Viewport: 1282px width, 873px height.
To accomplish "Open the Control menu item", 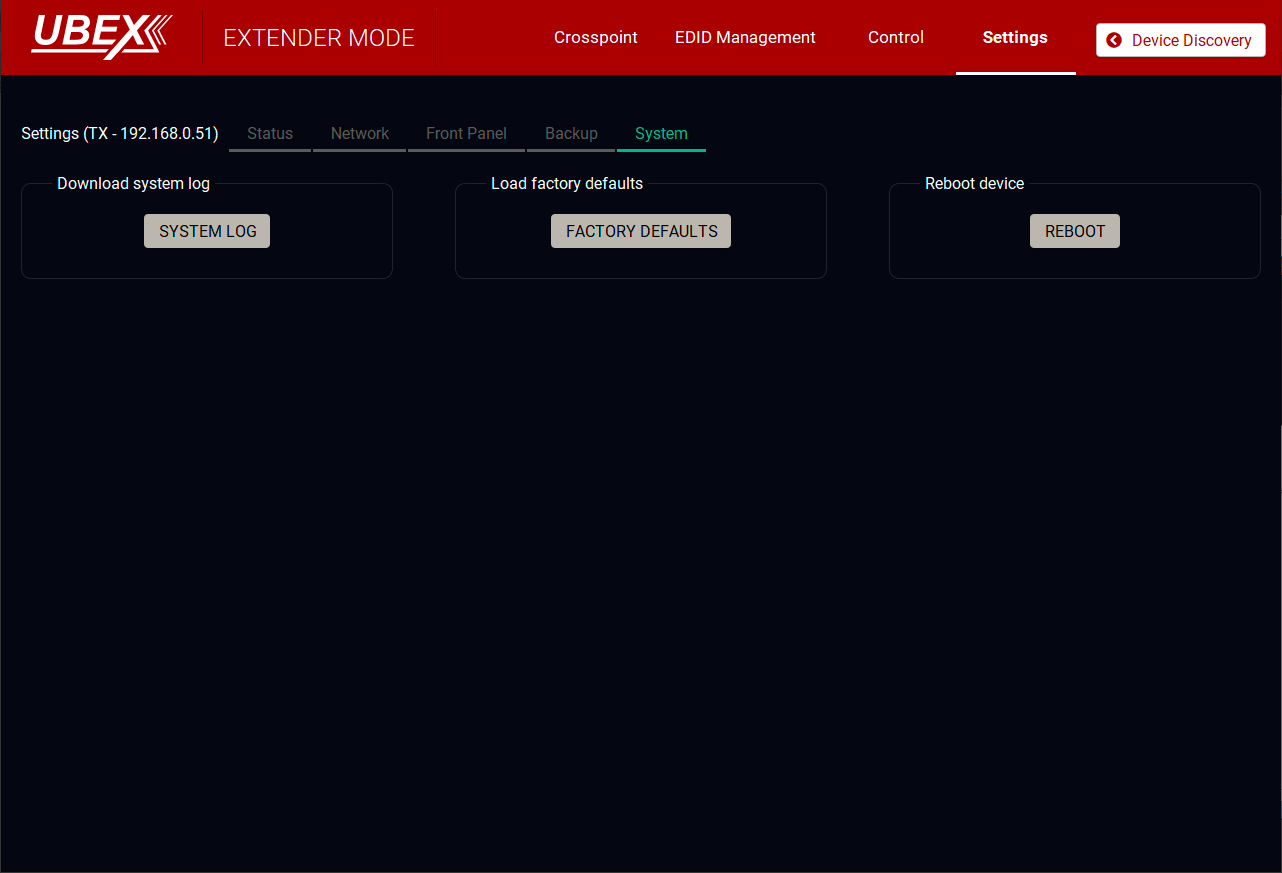I will click(x=895, y=38).
